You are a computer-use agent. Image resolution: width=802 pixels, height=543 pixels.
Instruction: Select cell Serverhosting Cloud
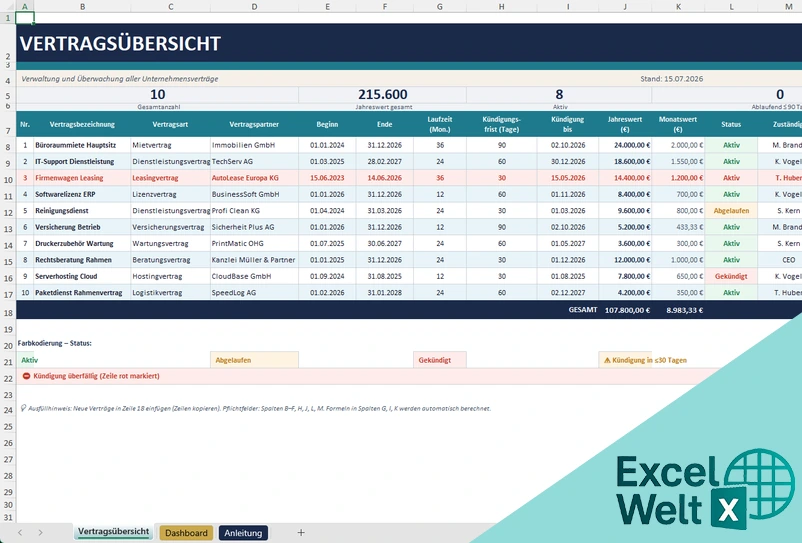coord(82,276)
